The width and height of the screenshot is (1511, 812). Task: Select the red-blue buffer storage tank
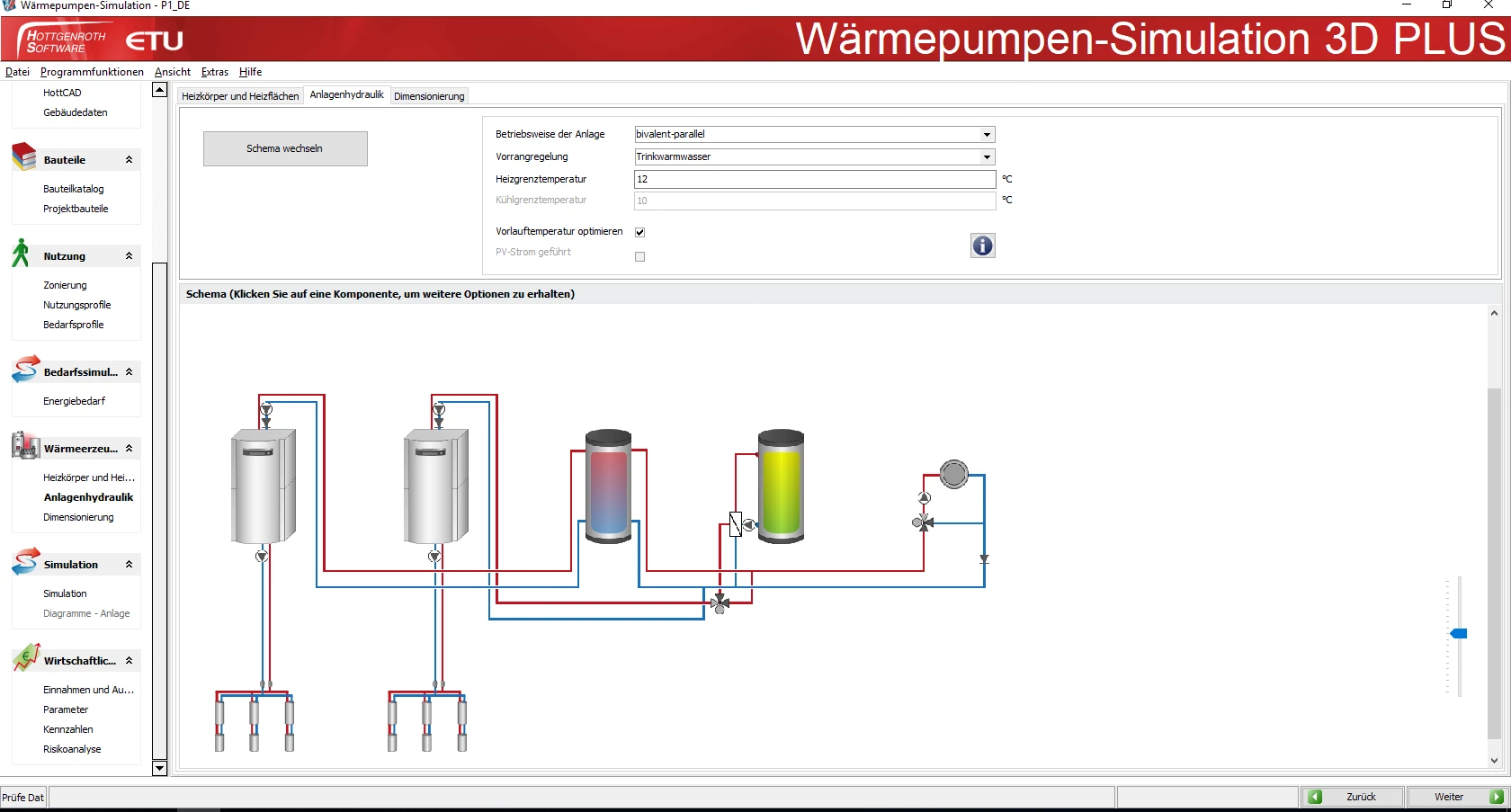(608, 486)
